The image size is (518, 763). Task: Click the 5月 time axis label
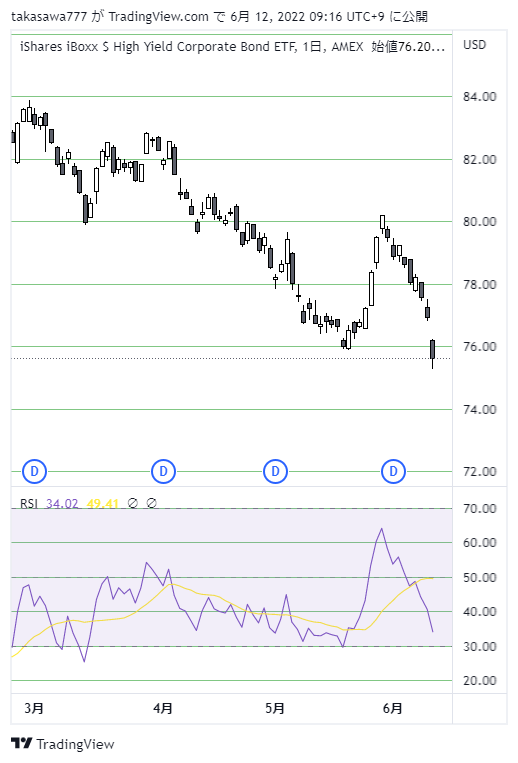[x=275, y=708]
